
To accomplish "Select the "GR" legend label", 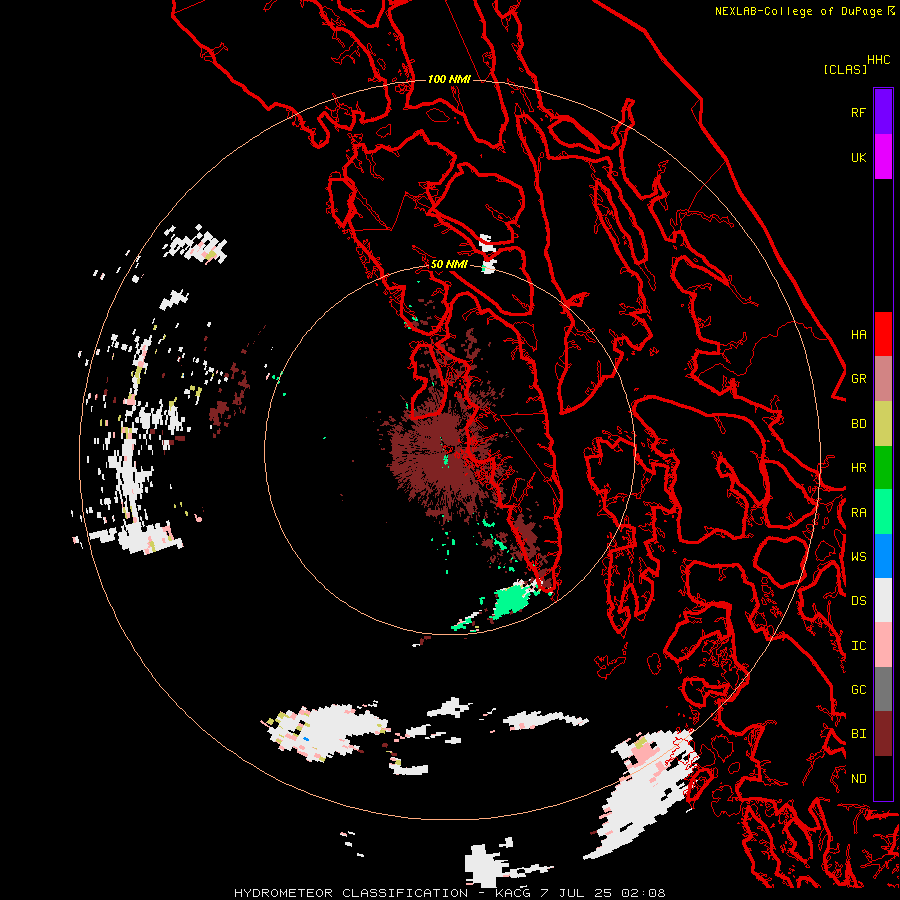I will tap(859, 378).
